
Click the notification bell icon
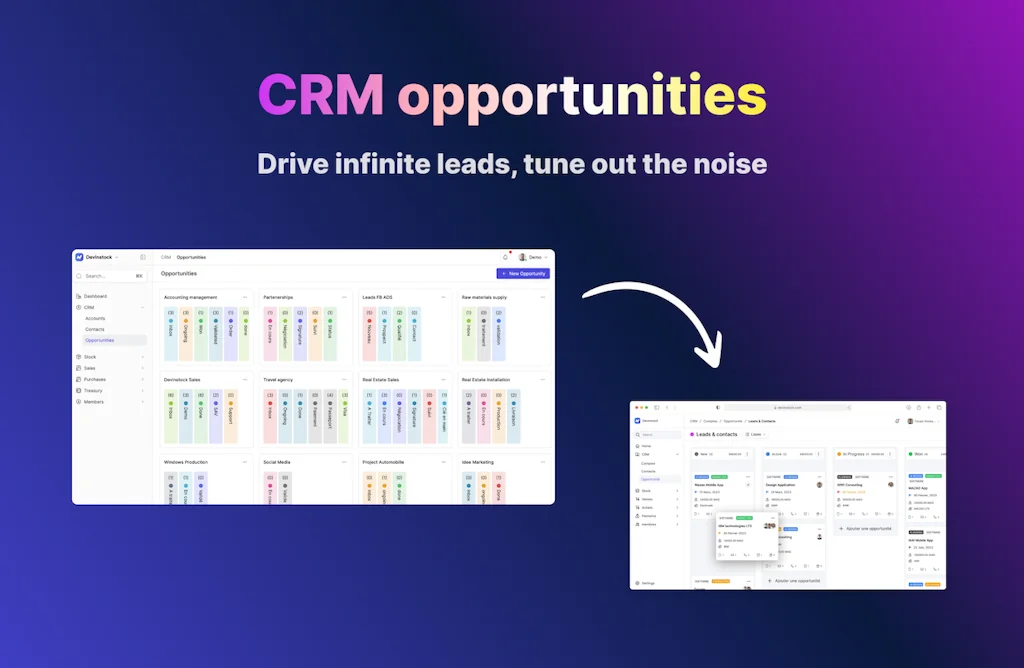point(505,257)
